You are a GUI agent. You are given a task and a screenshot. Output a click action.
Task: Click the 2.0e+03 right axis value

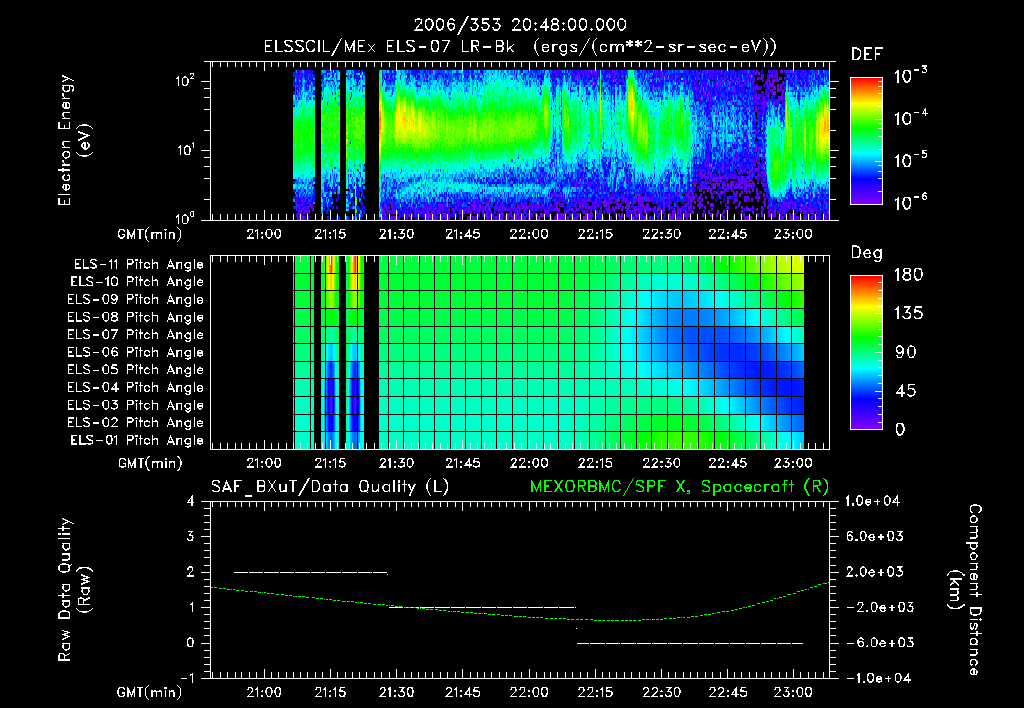(874, 571)
